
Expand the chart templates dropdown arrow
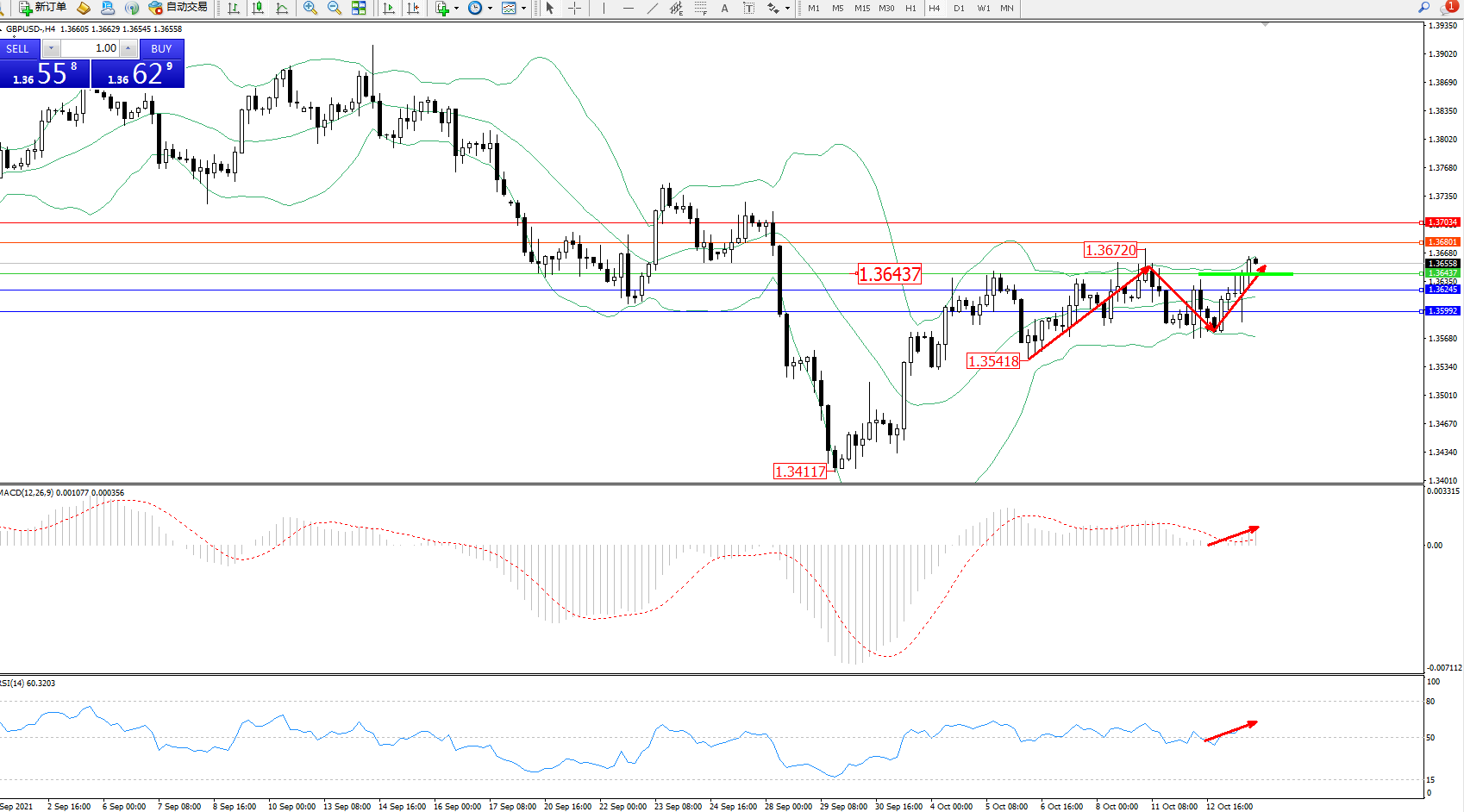pos(523,8)
